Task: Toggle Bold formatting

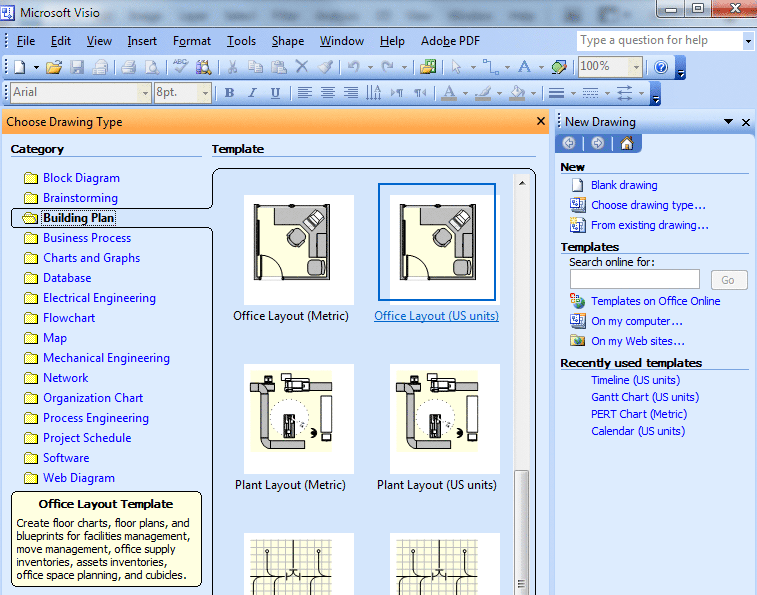Action: click(x=229, y=93)
